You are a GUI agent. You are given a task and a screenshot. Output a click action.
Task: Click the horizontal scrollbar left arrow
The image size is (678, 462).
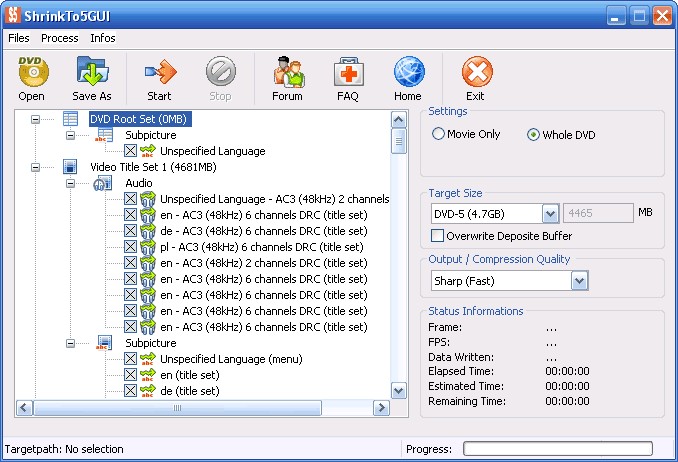[x=24, y=407]
